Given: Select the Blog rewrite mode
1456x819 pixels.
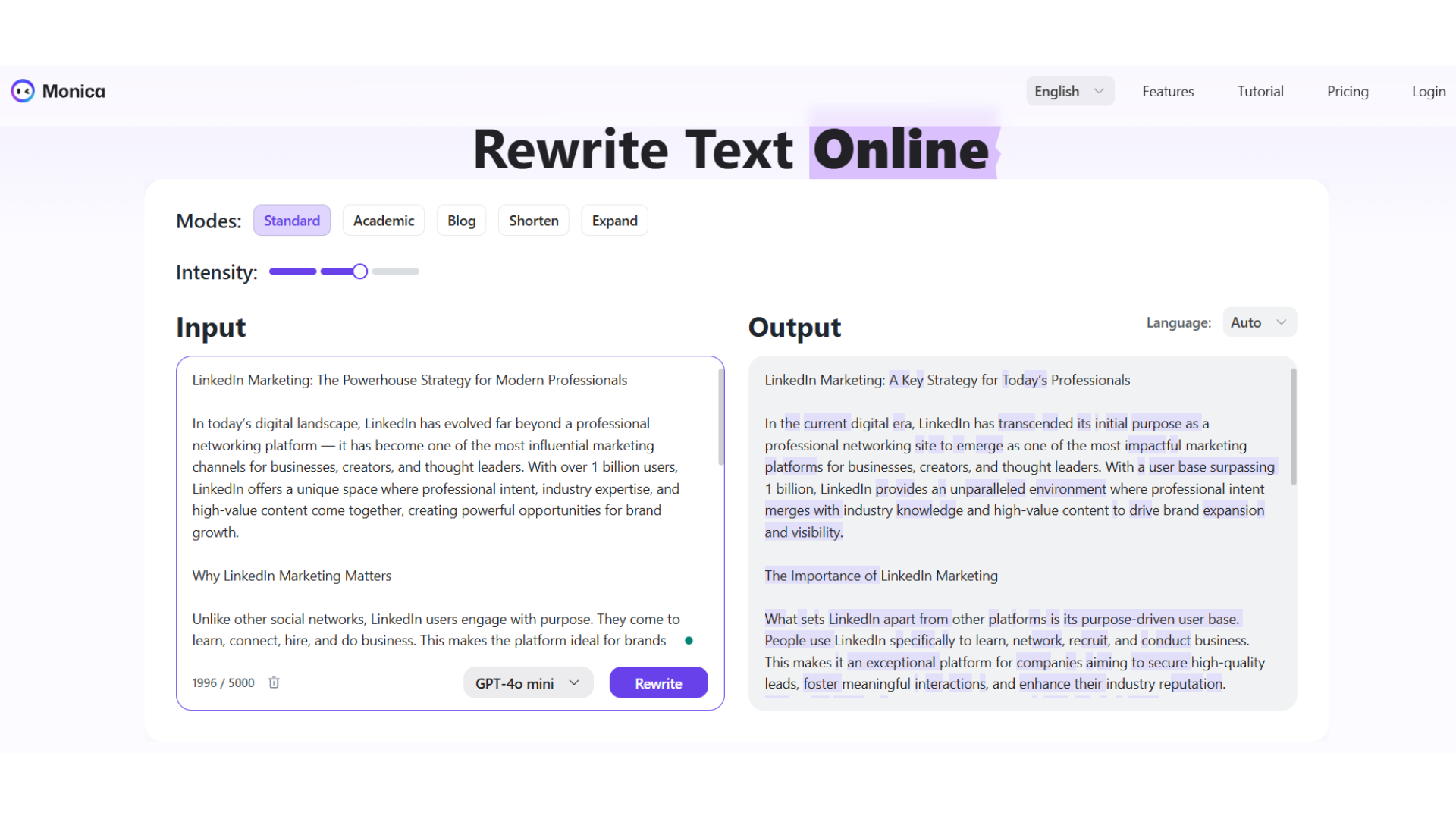Looking at the screenshot, I should [x=461, y=221].
